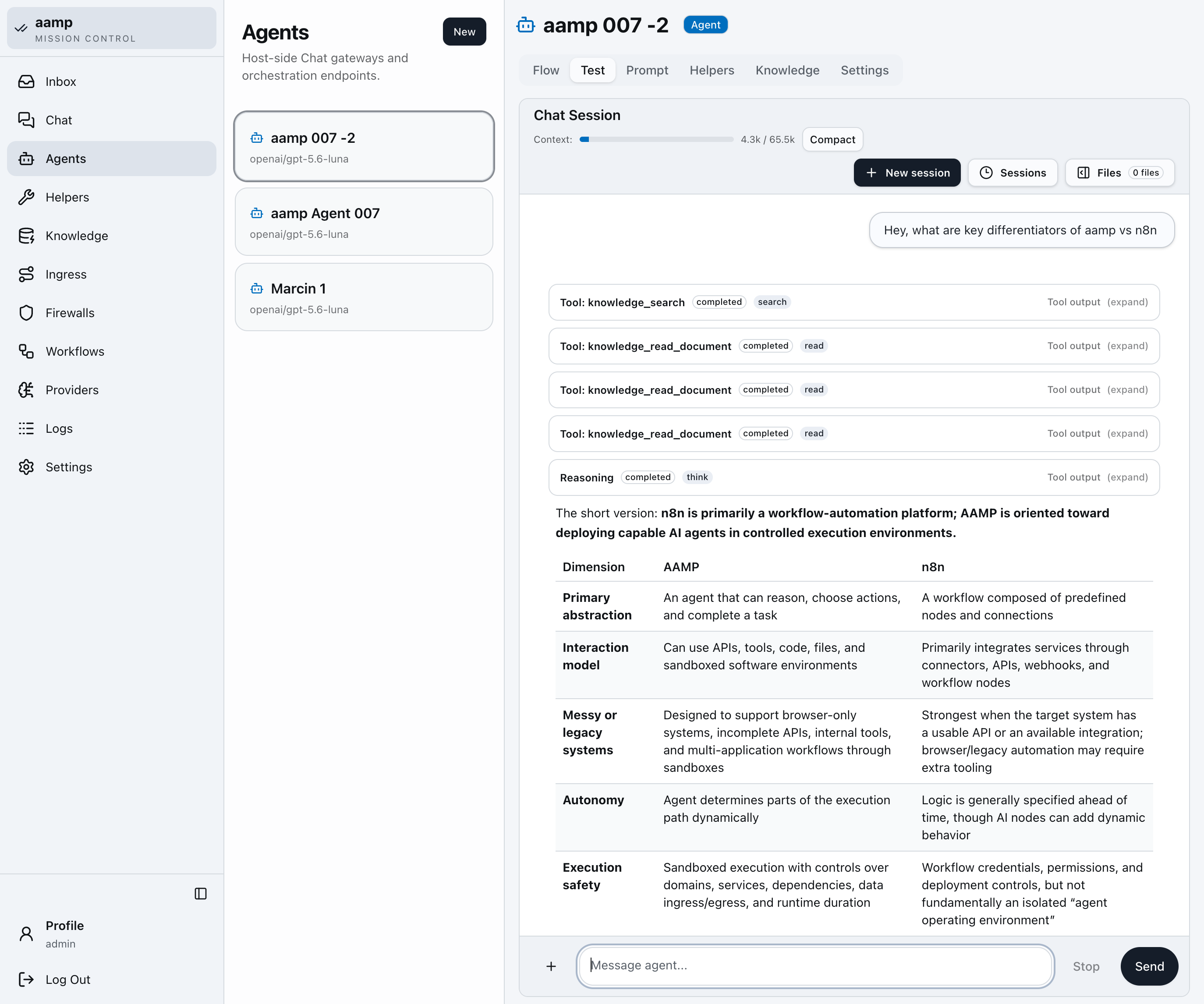Click robot icon on aamp Agent 007 card
The width and height of the screenshot is (1204, 1004).
coord(257,213)
